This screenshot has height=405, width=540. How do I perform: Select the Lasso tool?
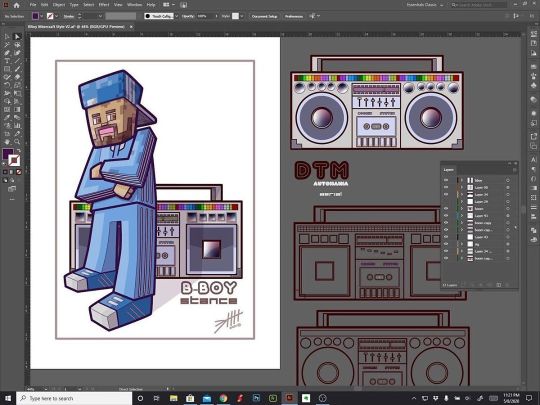(17, 45)
